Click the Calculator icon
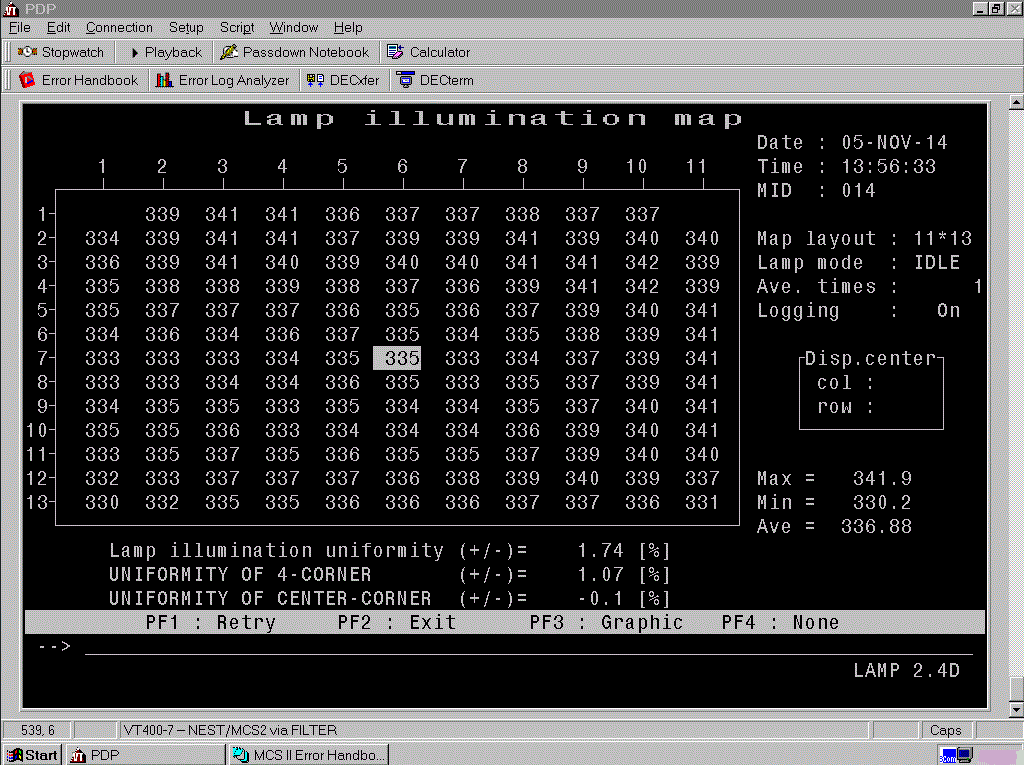1024x765 pixels. [395, 52]
